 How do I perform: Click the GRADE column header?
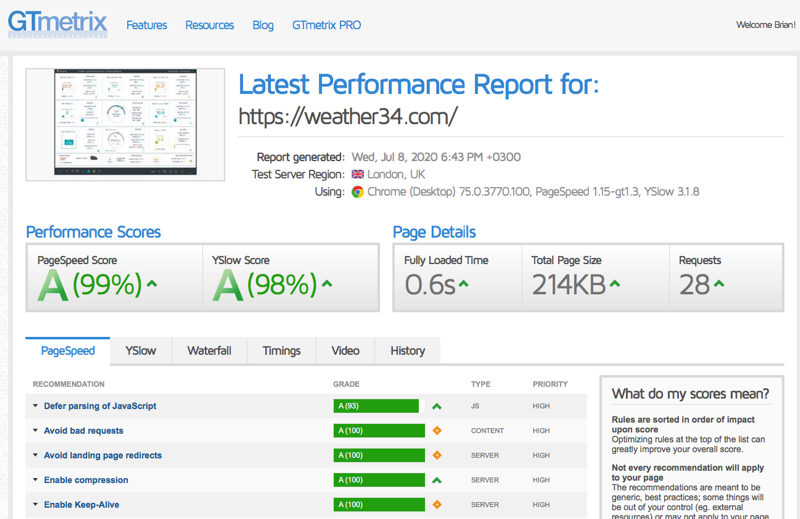[346, 384]
